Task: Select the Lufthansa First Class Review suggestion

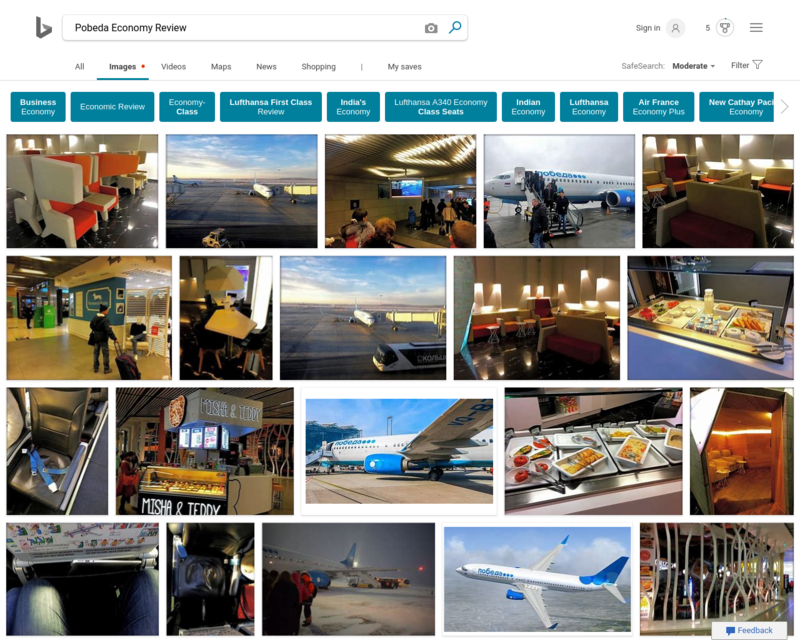Action: [x=270, y=107]
